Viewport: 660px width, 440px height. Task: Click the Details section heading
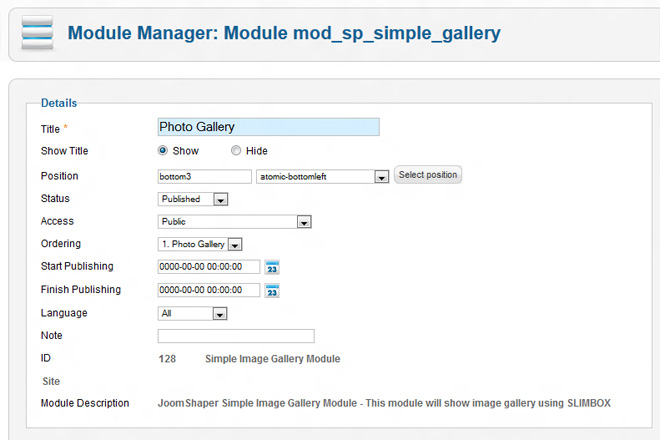(58, 103)
